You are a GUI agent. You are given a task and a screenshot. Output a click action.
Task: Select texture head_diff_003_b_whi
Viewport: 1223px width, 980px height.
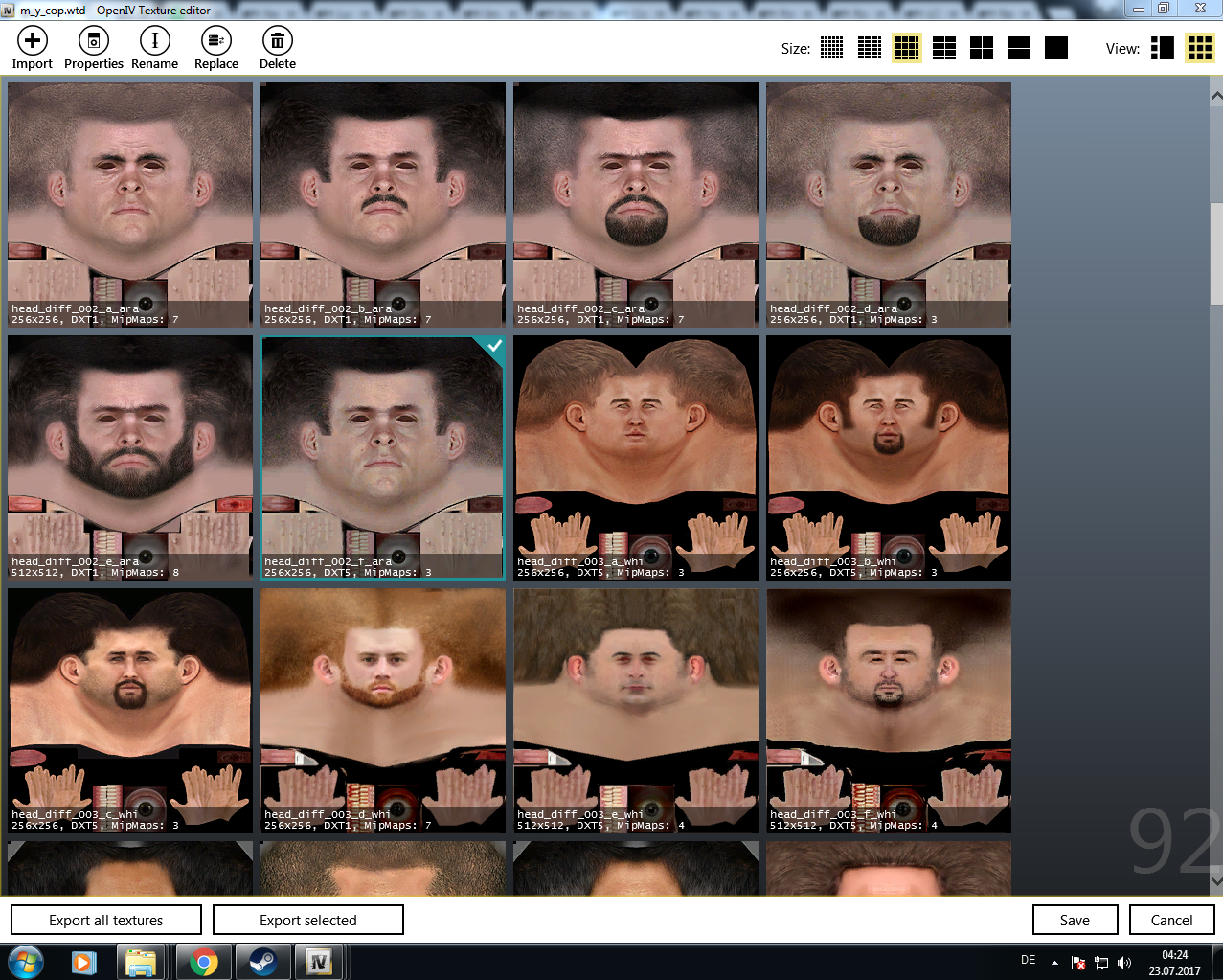coord(889,458)
